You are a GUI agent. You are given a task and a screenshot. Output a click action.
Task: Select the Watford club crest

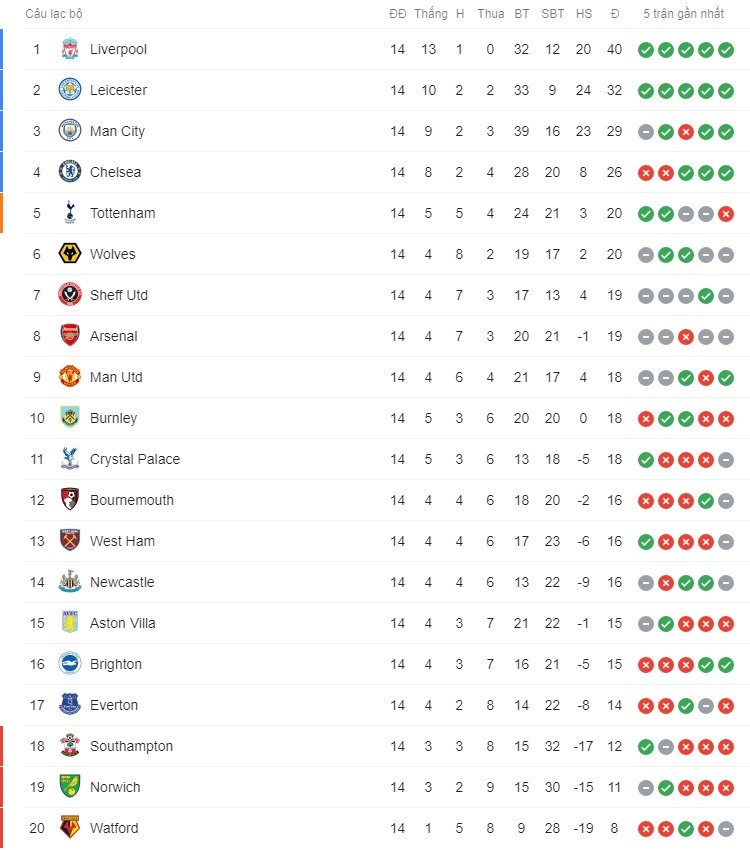pos(69,828)
